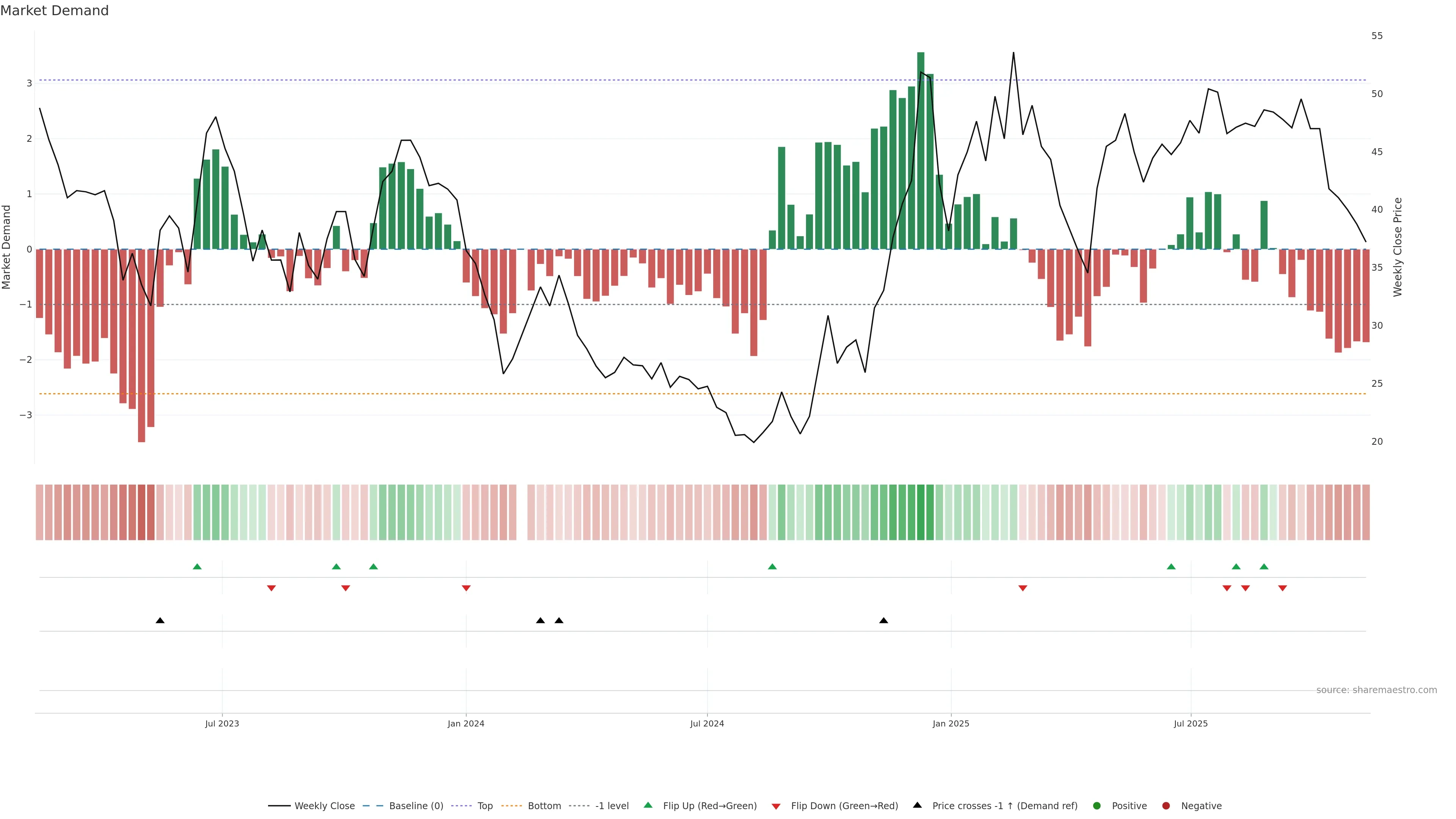1456x819 pixels.
Task: Click red Flip Down triangle legend icon
Action: coord(776,806)
